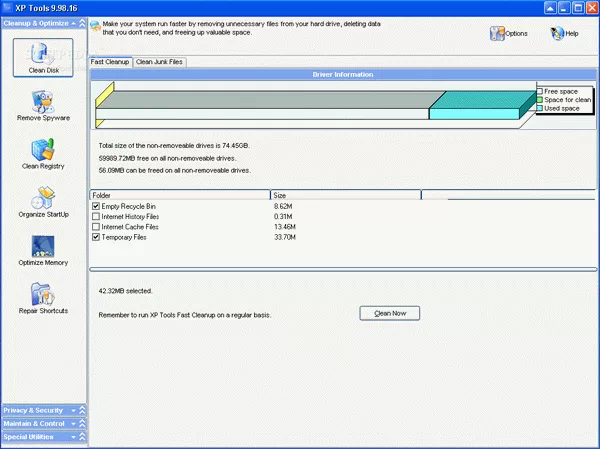Click the 42.32MB selected text
This screenshot has width=600, height=449.
[x=125, y=291]
